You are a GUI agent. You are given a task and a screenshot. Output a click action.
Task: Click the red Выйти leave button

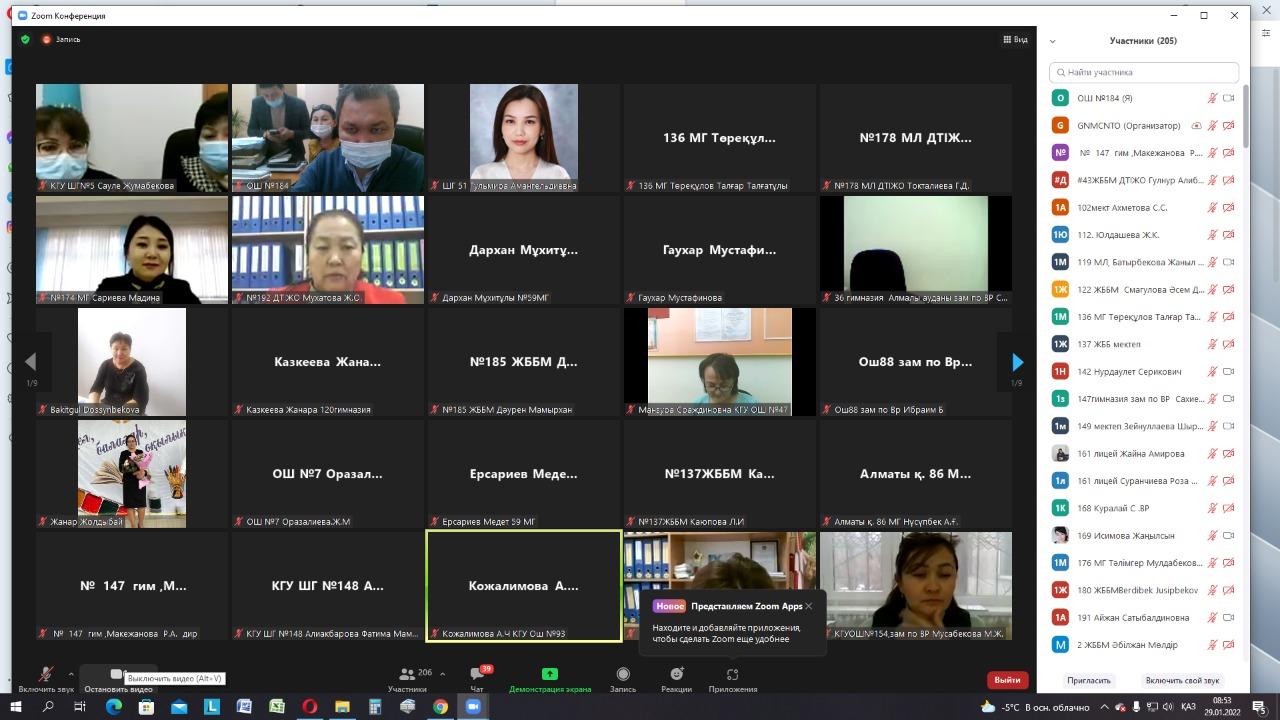[1007, 680]
